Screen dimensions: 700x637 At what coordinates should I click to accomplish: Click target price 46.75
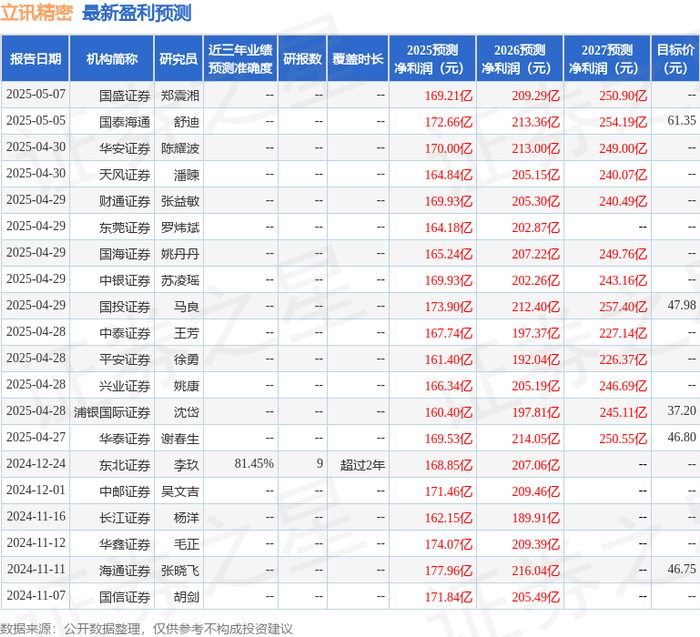tap(681, 568)
